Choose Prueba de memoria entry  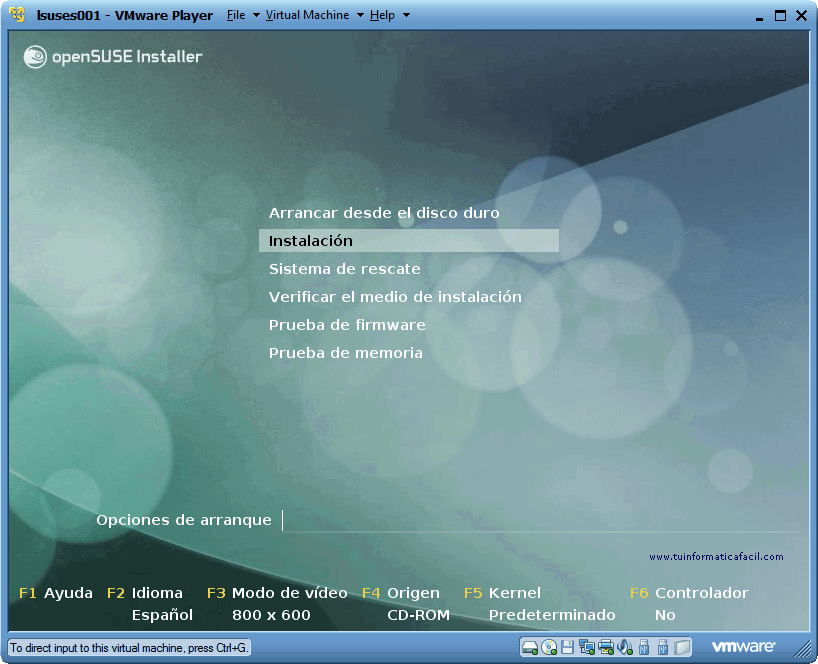(345, 353)
